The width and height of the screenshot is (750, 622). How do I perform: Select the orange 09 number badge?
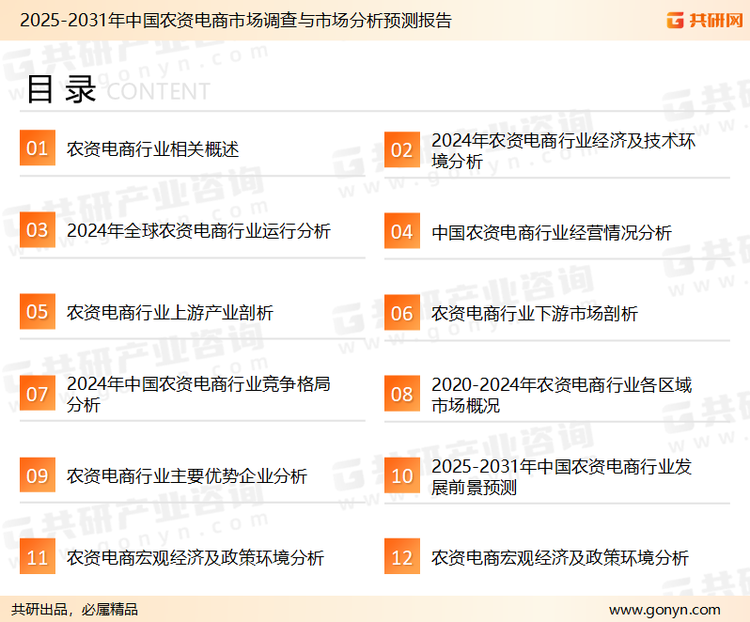tap(37, 475)
